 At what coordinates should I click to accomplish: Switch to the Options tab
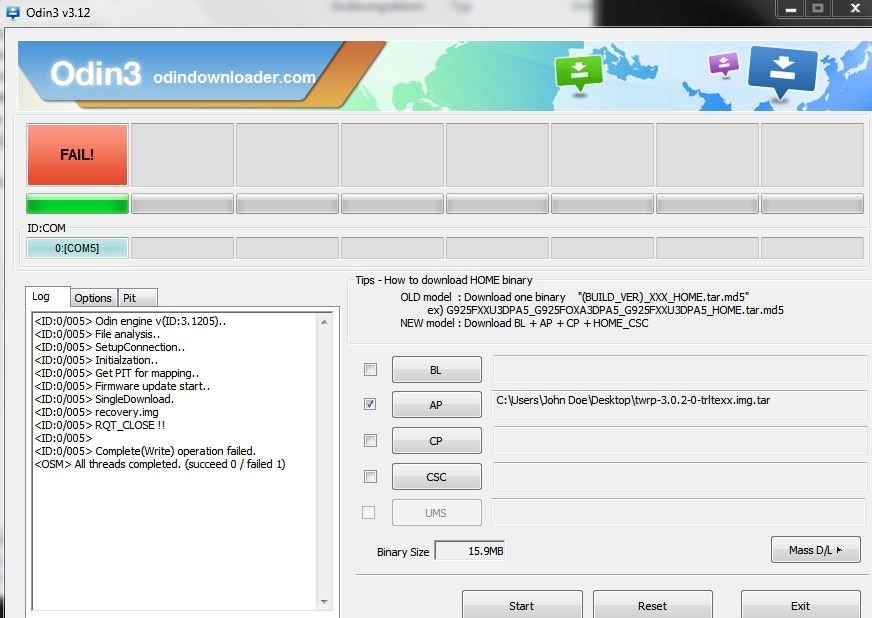tap(93, 298)
